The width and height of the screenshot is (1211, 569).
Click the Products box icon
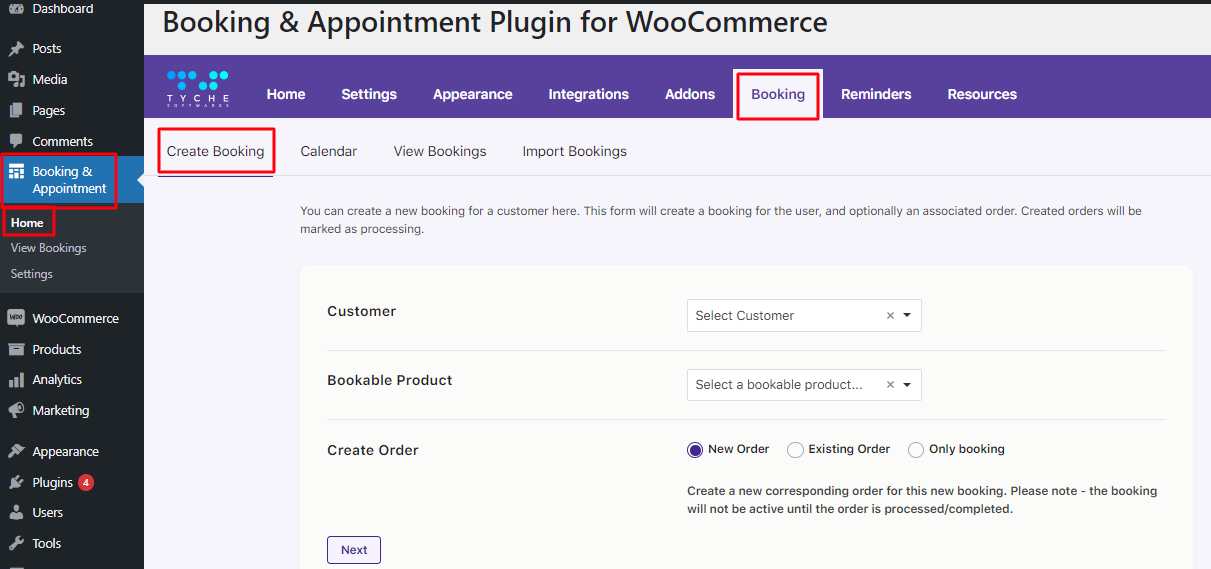pyautogui.click(x=16, y=349)
